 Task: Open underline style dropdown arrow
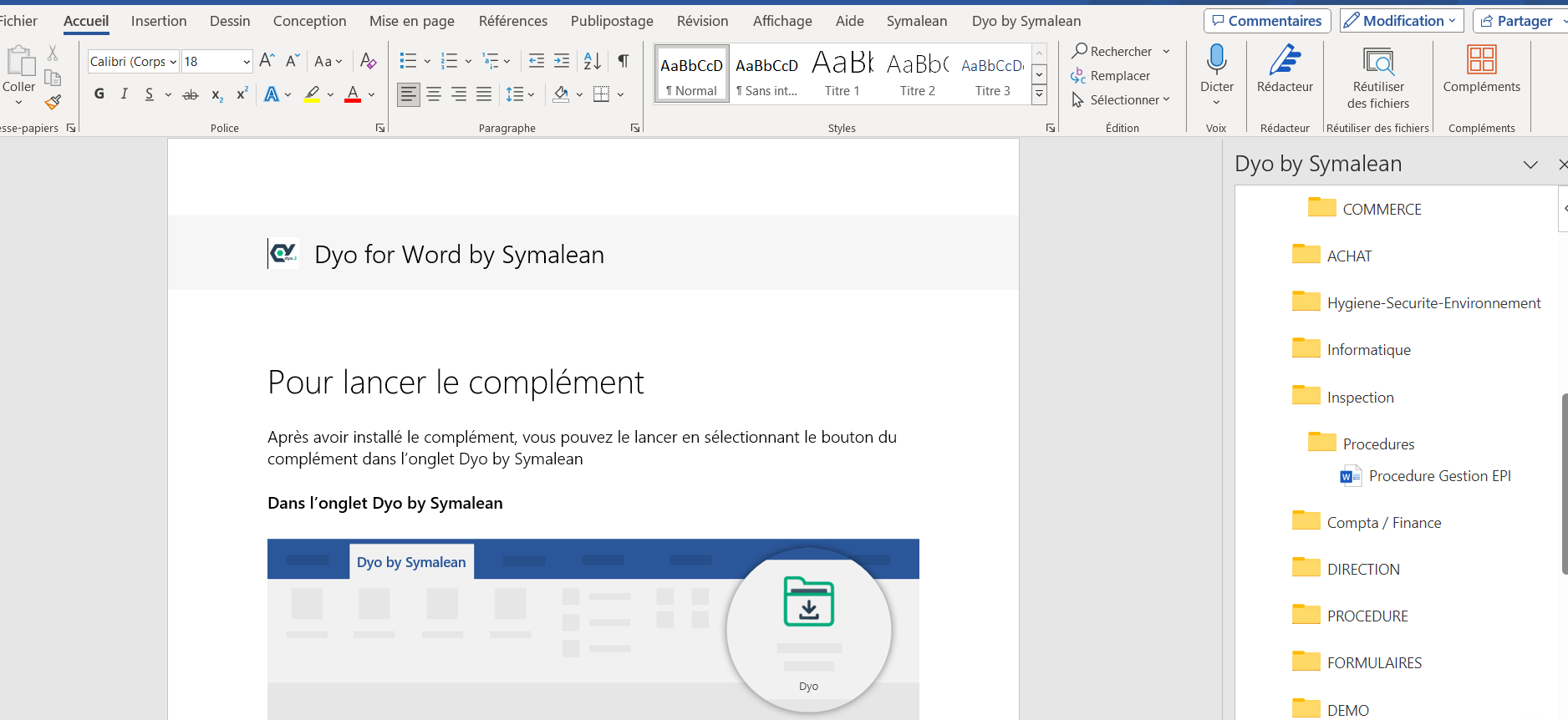tap(168, 94)
